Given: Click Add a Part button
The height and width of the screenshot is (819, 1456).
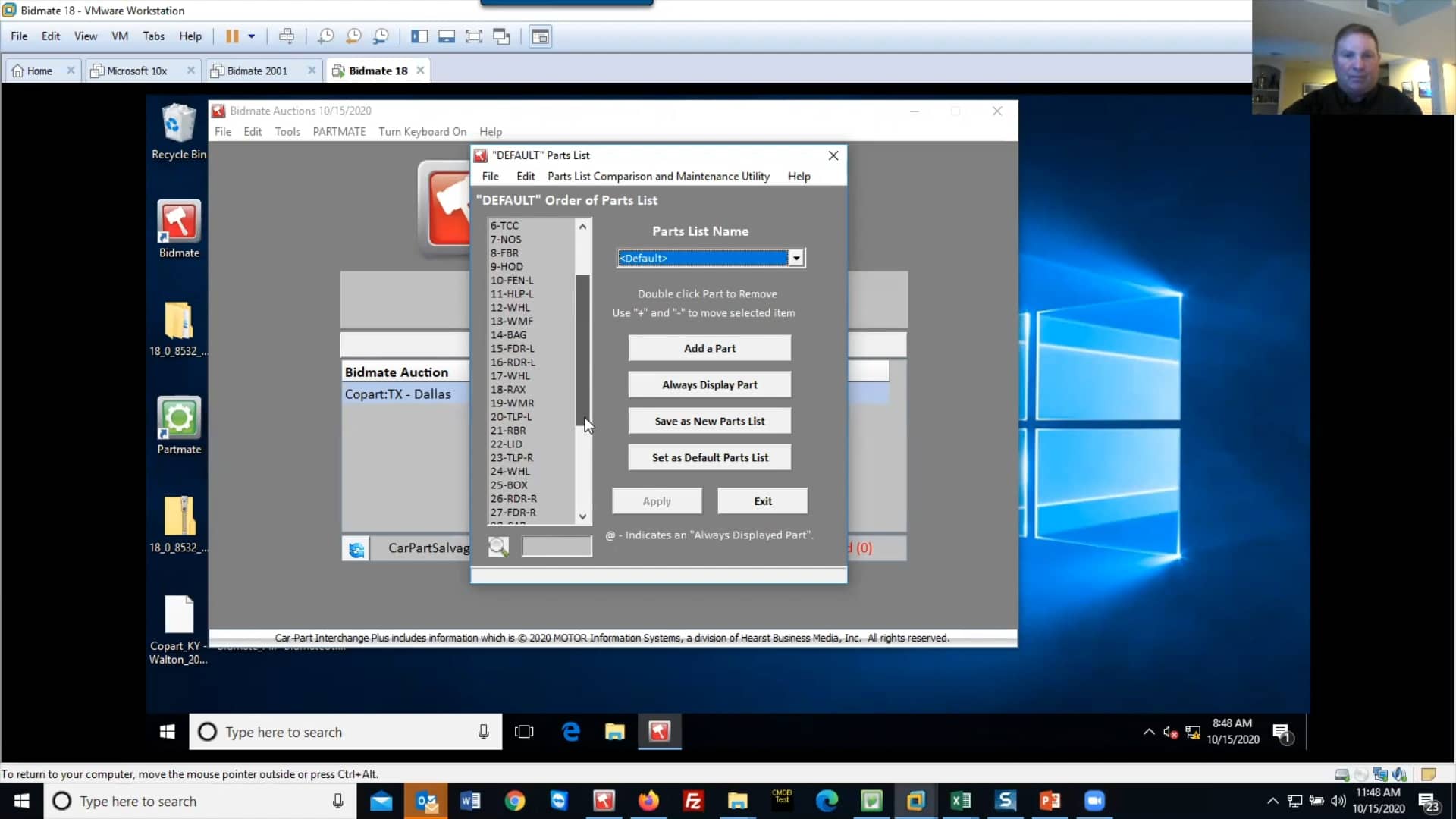Looking at the screenshot, I should click(x=710, y=347).
